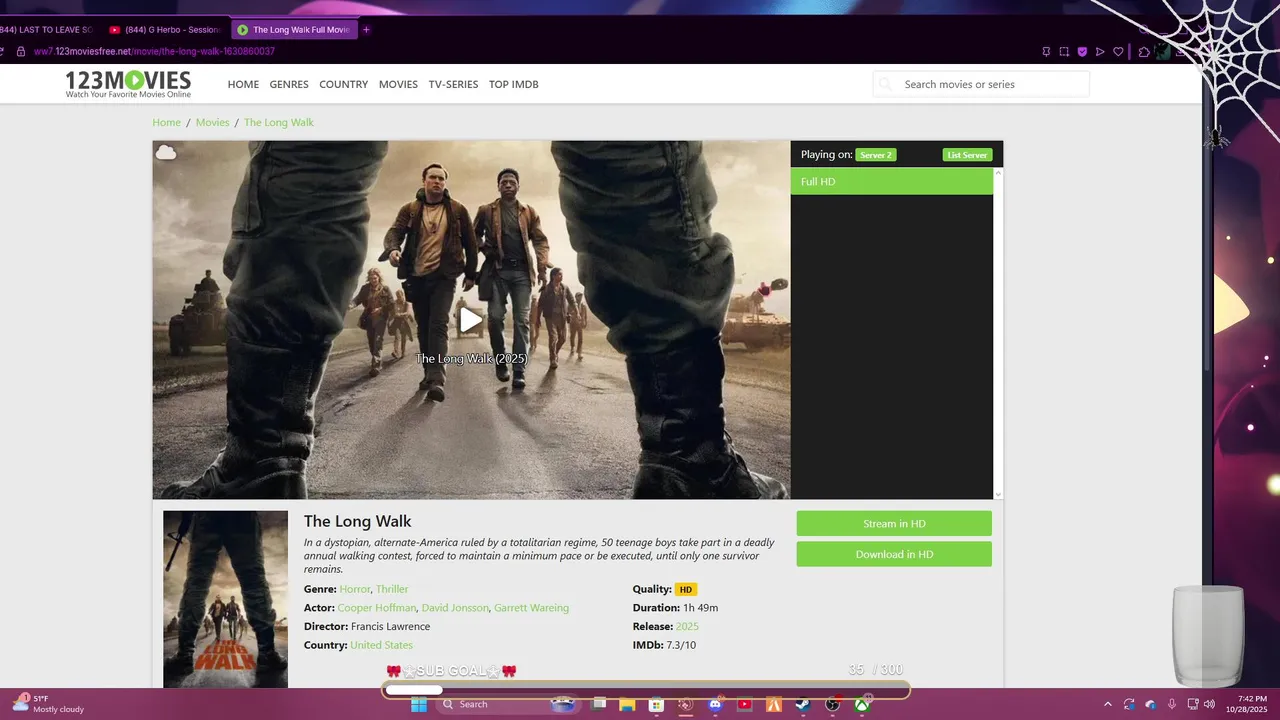Open OneDrive cloud tray icon
Image resolution: width=1280 pixels, height=720 pixels.
point(1150,704)
